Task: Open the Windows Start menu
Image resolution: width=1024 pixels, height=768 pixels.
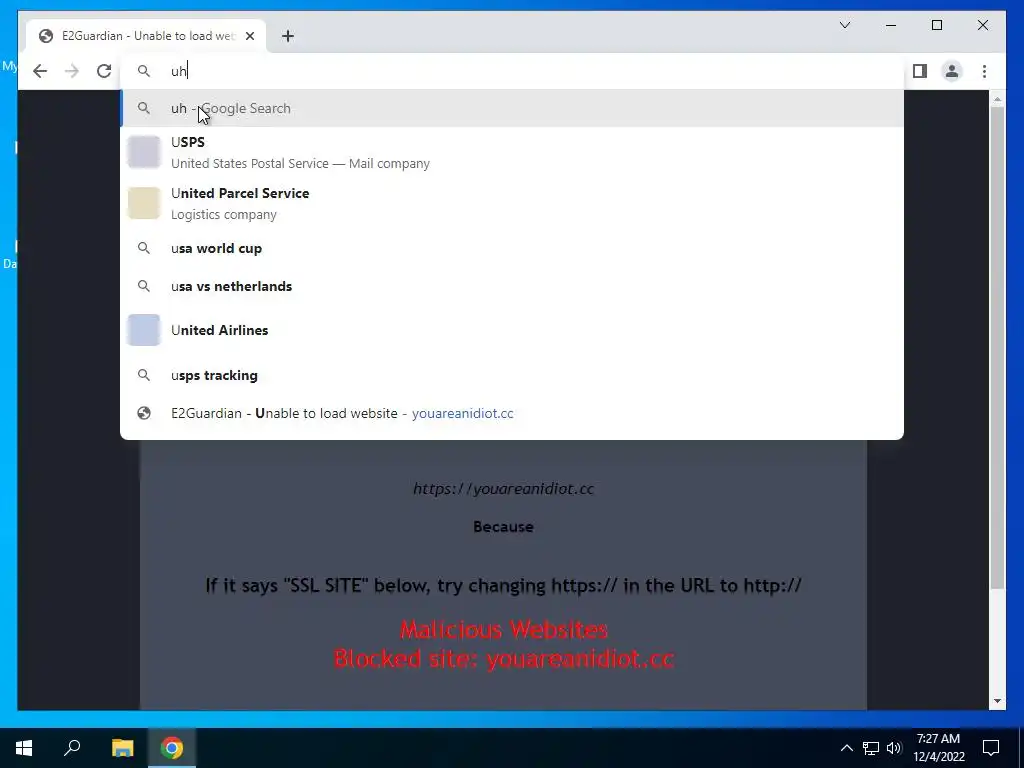Action: [24, 748]
